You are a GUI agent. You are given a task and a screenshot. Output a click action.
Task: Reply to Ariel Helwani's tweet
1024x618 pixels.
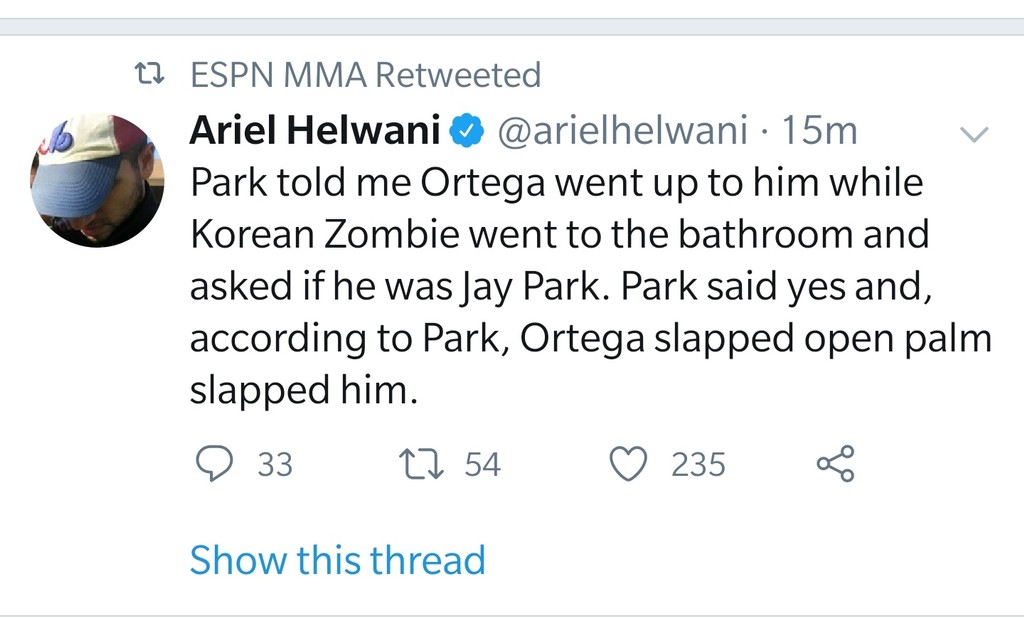(212, 464)
